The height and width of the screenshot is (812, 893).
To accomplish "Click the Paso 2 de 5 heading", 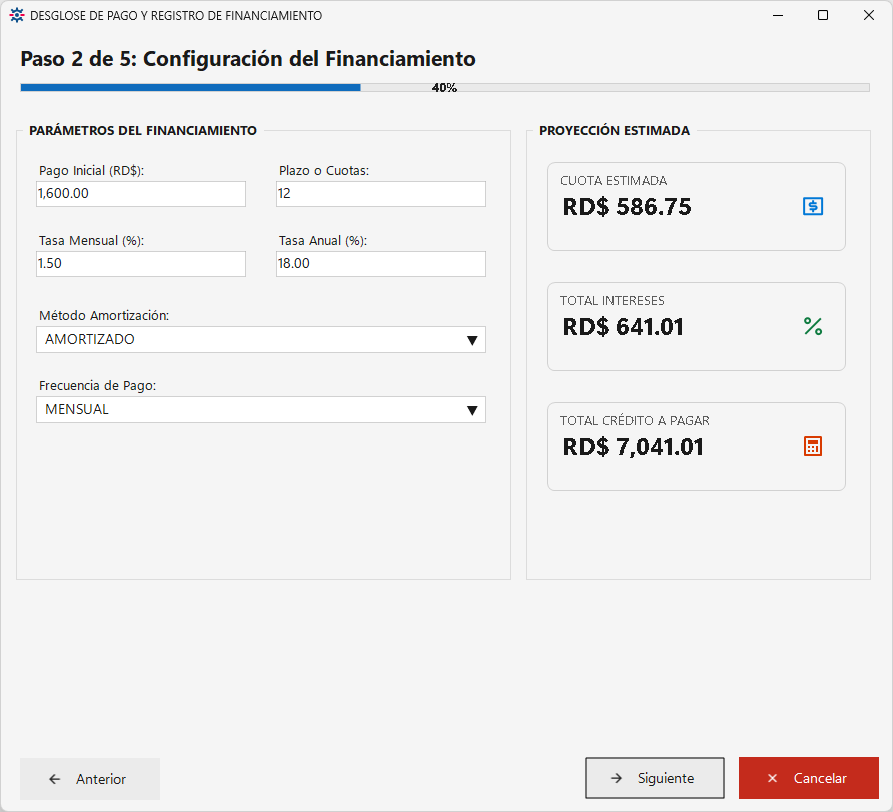I will pyautogui.click(x=248, y=59).
